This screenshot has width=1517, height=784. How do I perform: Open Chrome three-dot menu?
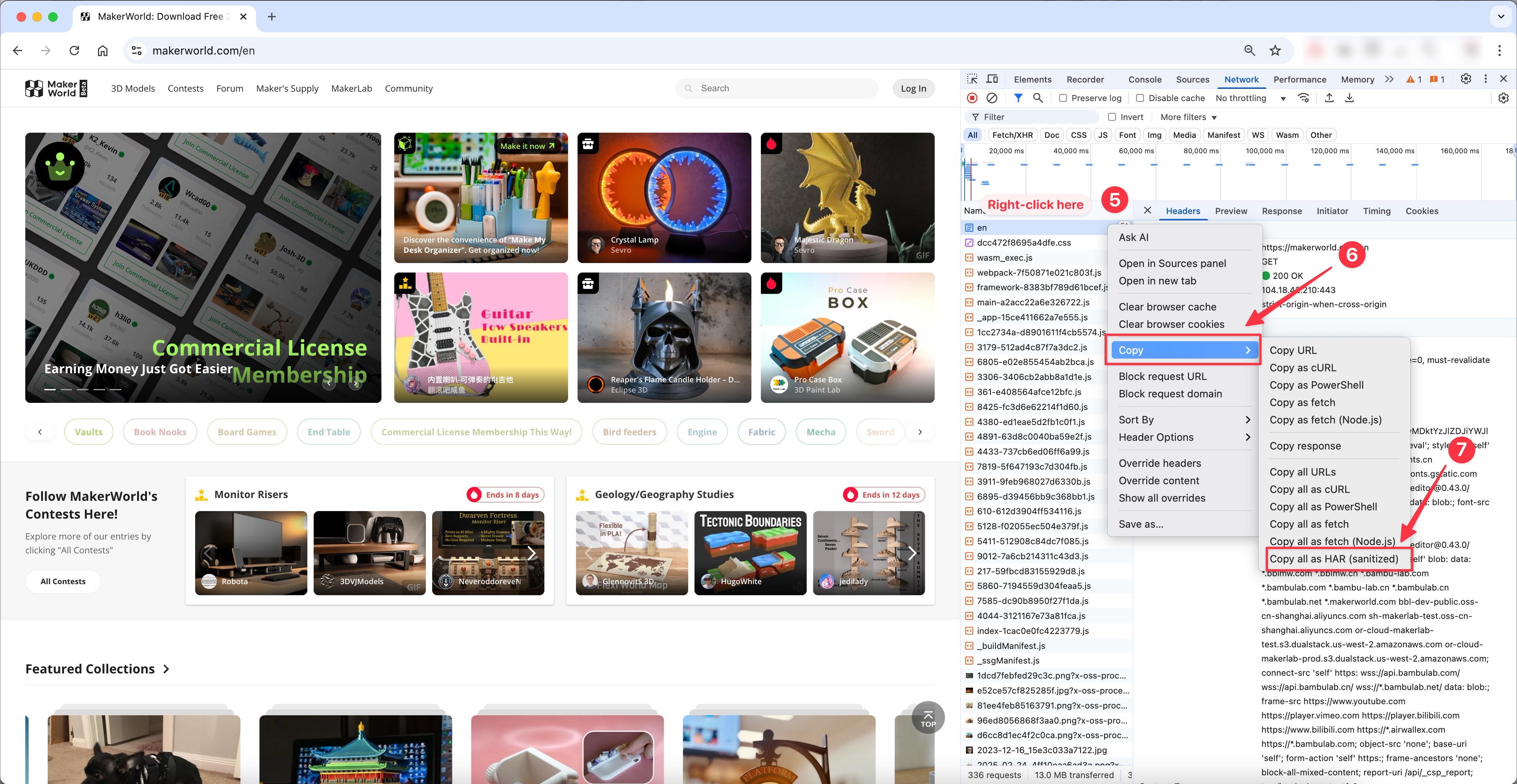(1499, 51)
